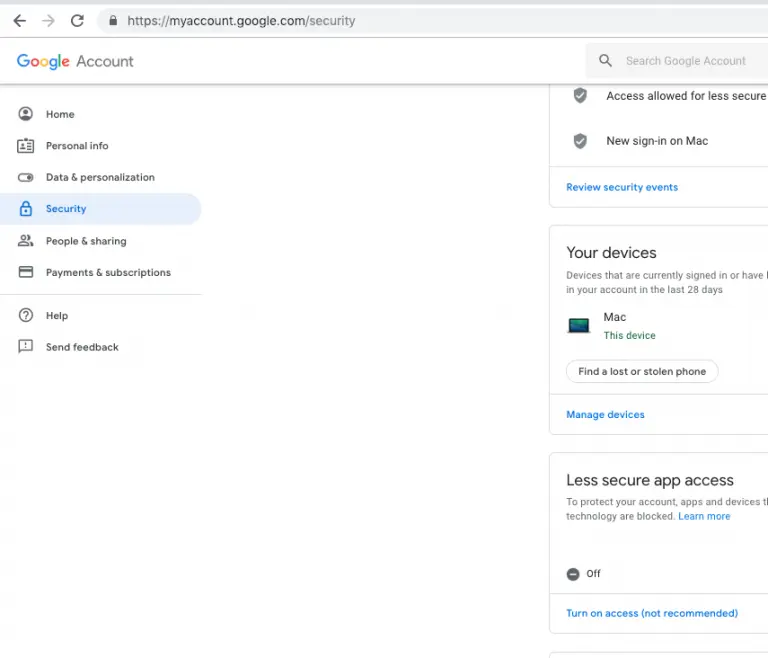Open Review security events link
768x658 pixels.
pos(622,187)
